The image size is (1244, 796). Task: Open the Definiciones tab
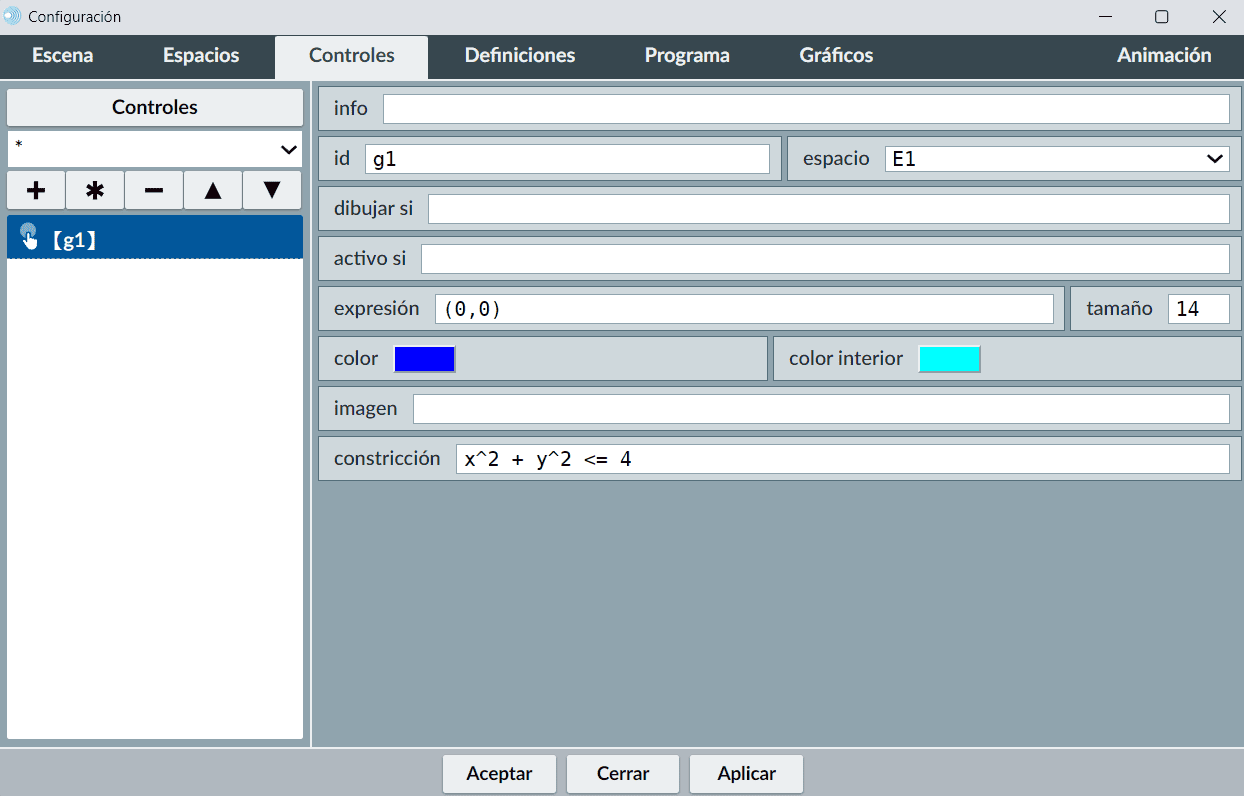[x=520, y=56]
